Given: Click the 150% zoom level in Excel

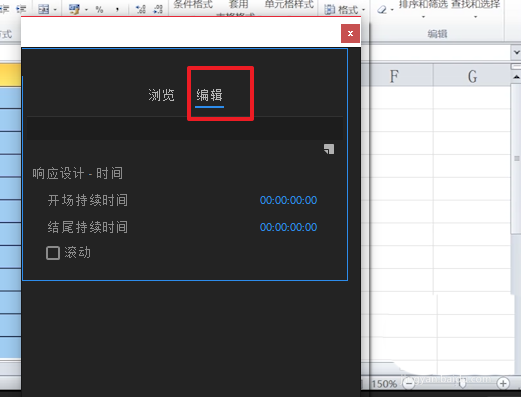Looking at the screenshot, I should pyautogui.click(x=384, y=384).
